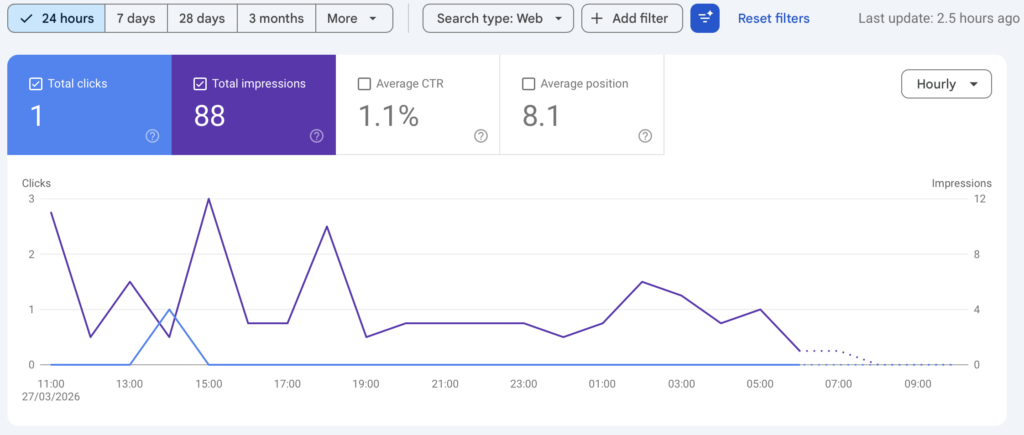Click the AI filter sparkle icon button
Screen dimensions: 1024x435
coord(705,18)
